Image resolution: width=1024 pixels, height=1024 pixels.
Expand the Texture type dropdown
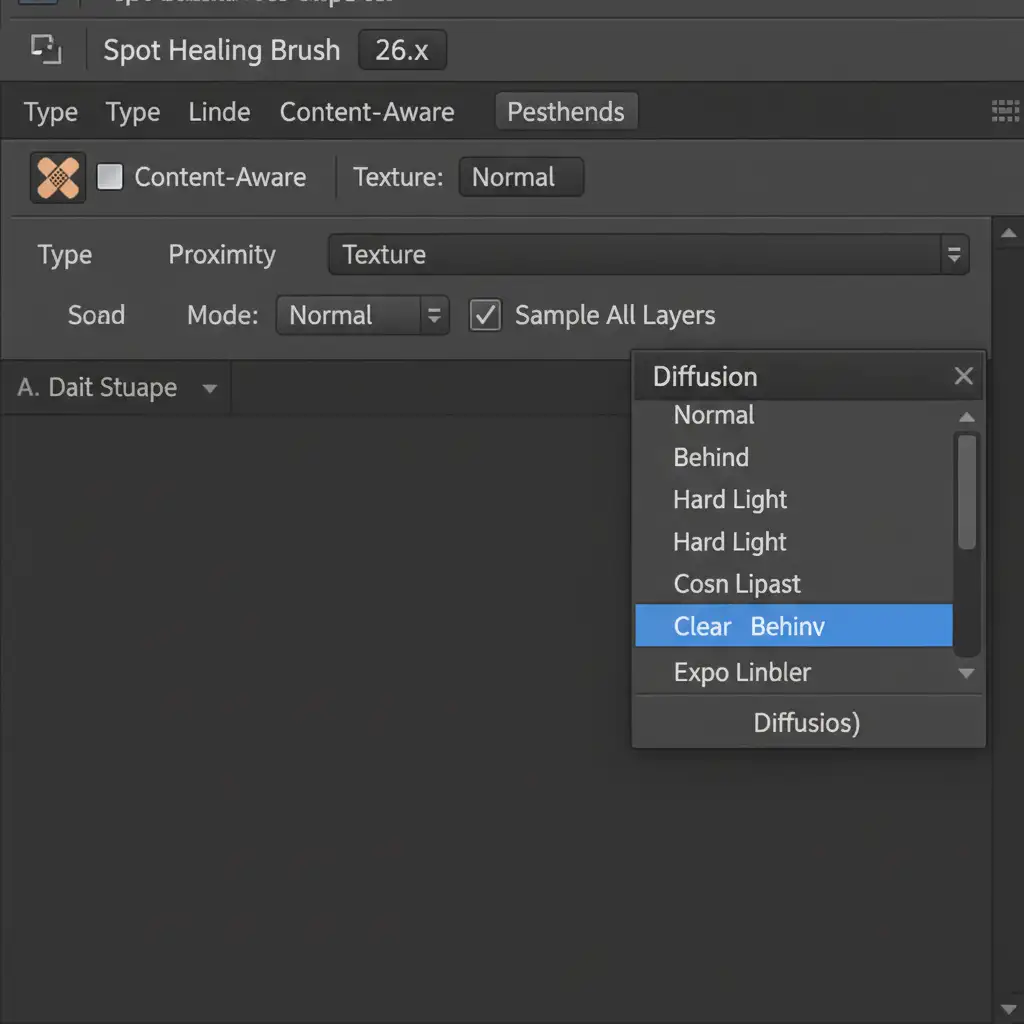click(x=953, y=255)
